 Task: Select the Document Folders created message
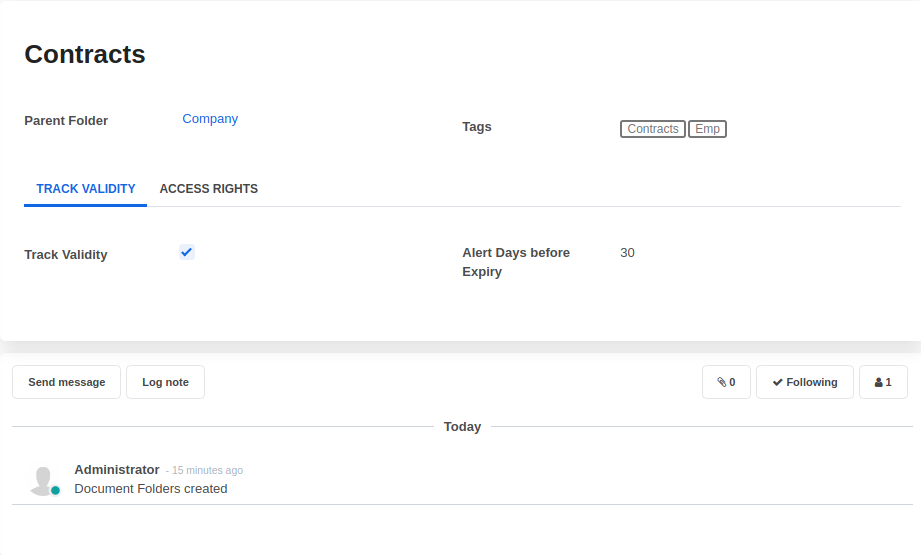tap(151, 489)
